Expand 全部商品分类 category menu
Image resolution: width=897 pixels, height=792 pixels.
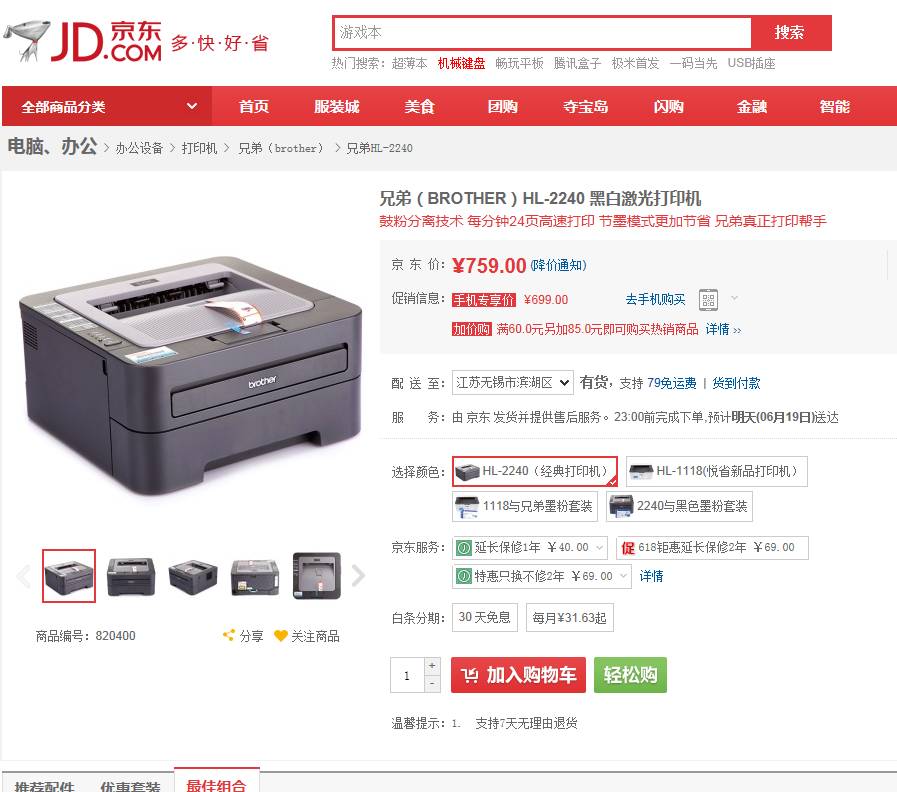pyautogui.click(x=107, y=106)
